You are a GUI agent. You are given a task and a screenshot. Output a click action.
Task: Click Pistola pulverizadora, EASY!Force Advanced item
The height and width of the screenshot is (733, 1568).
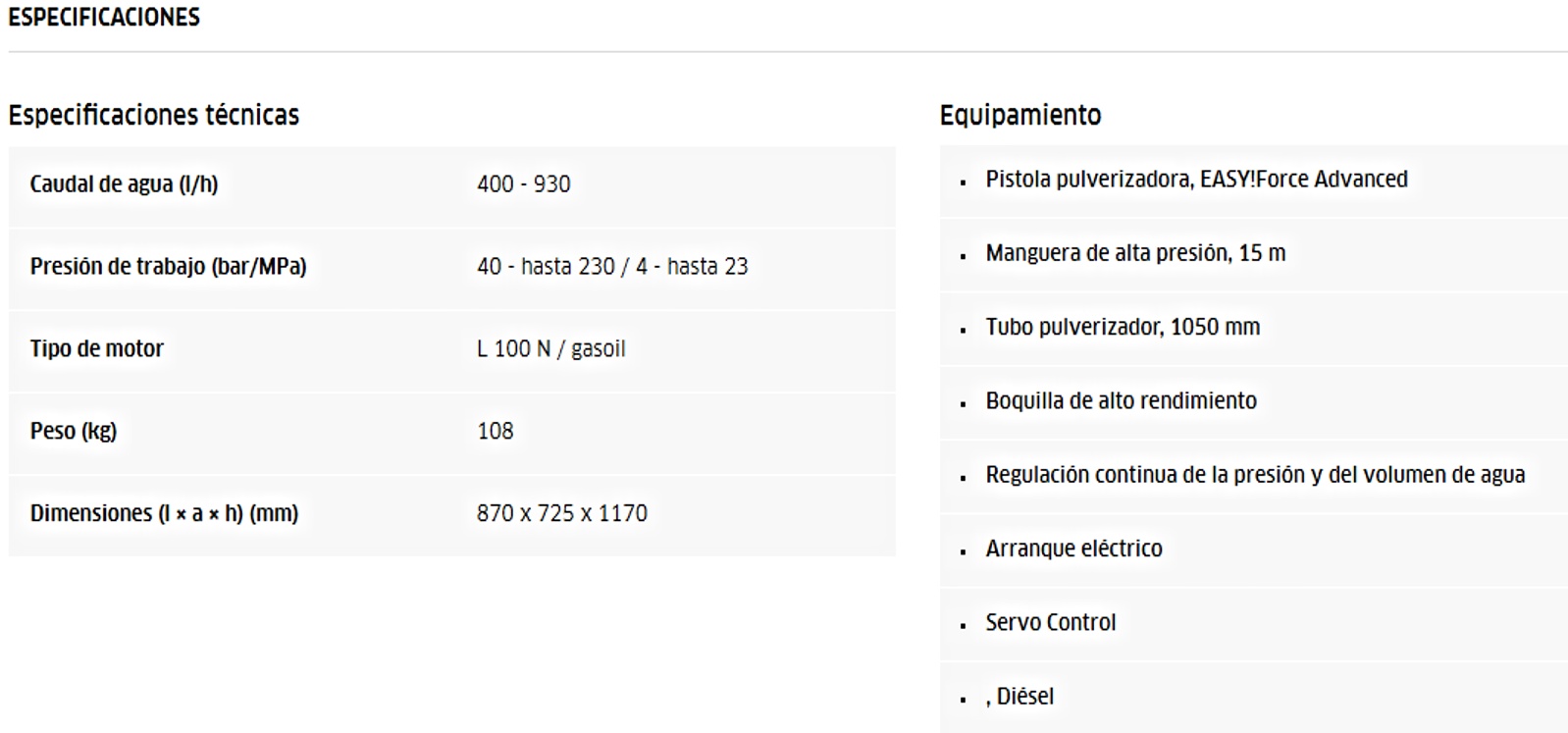click(1197, 180)
